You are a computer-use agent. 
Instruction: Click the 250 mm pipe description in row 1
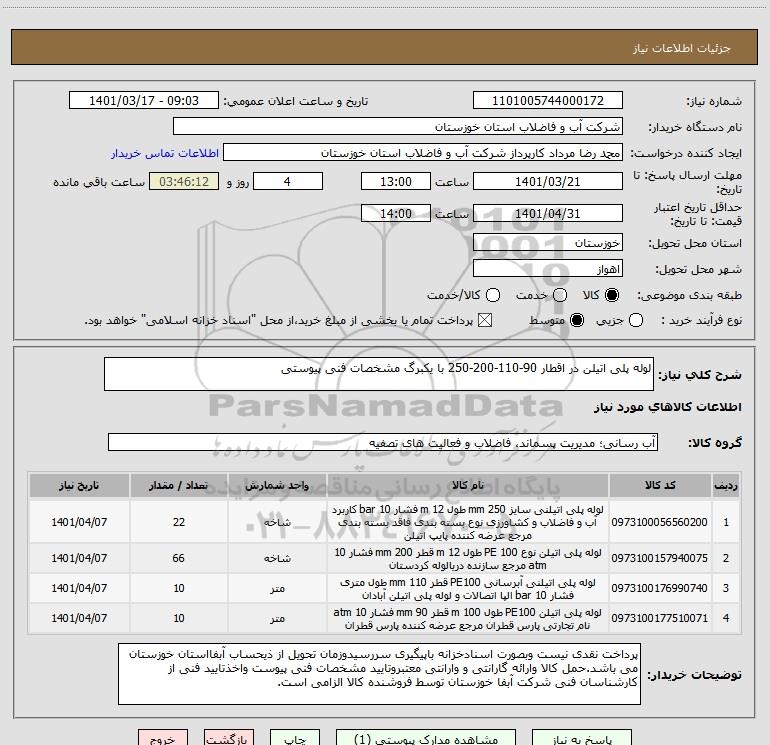(468, 522)
